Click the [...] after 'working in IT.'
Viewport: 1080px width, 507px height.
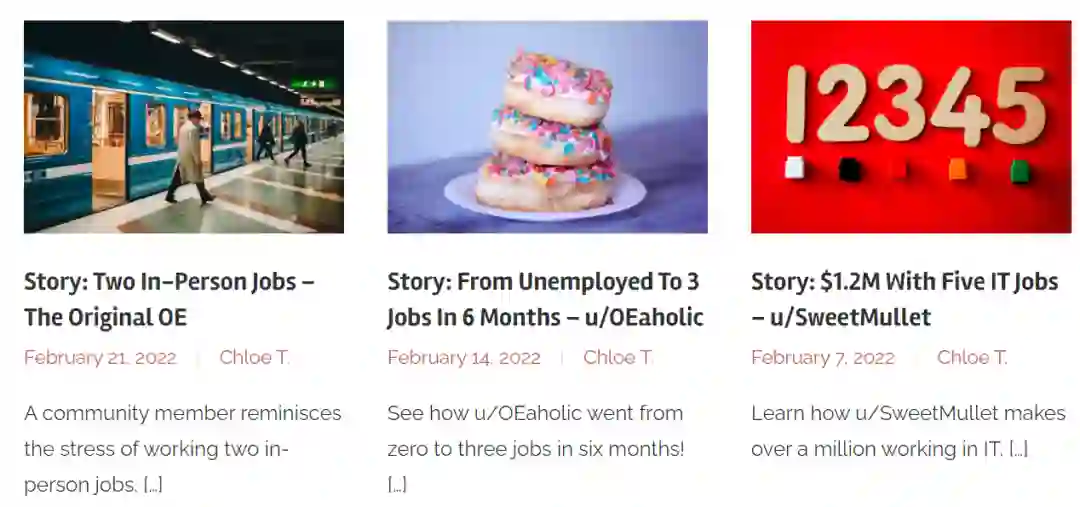click(x=1018, y=450)
